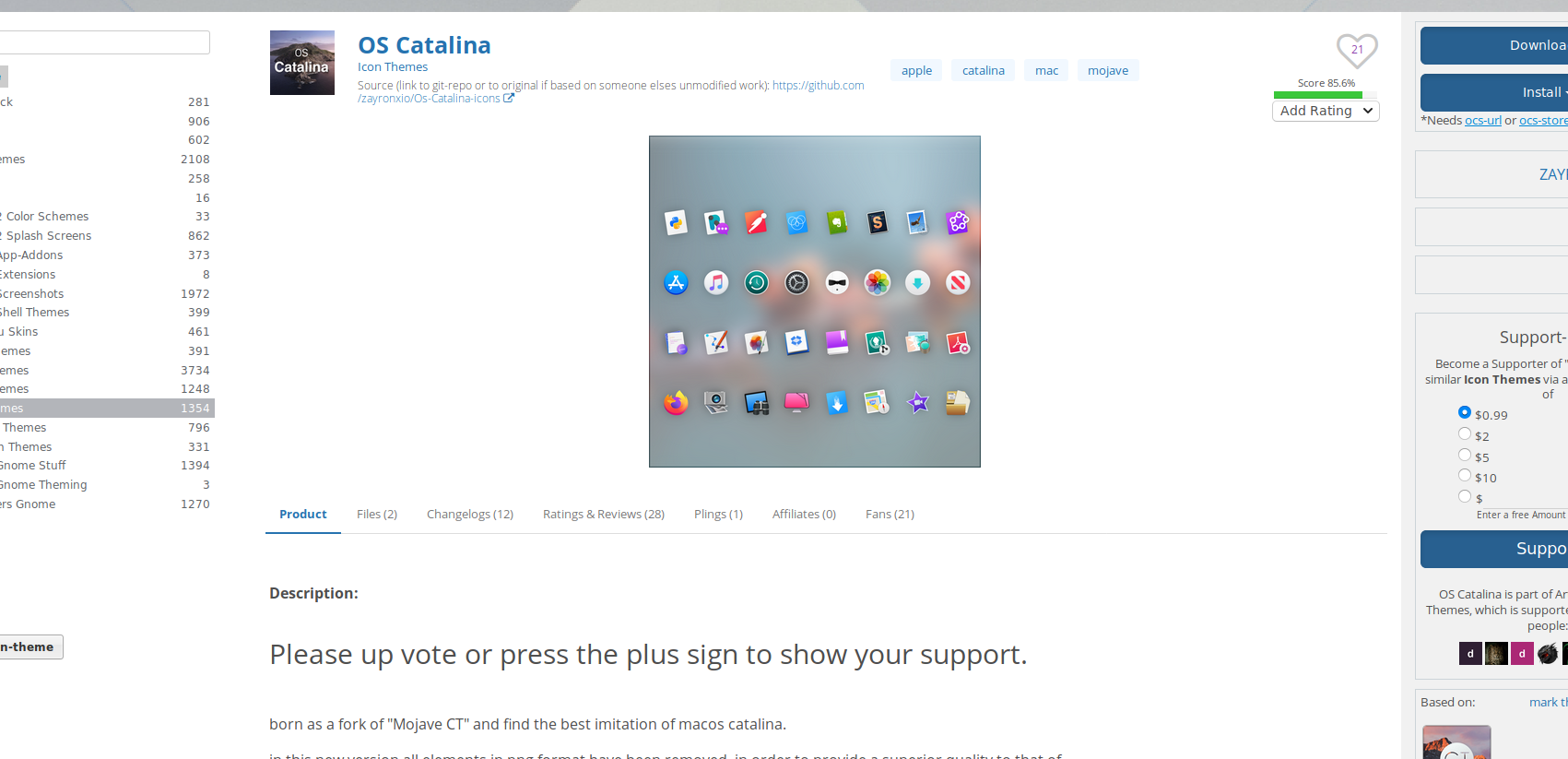Click the dark photo supporter avatar

pos(1496,654)
